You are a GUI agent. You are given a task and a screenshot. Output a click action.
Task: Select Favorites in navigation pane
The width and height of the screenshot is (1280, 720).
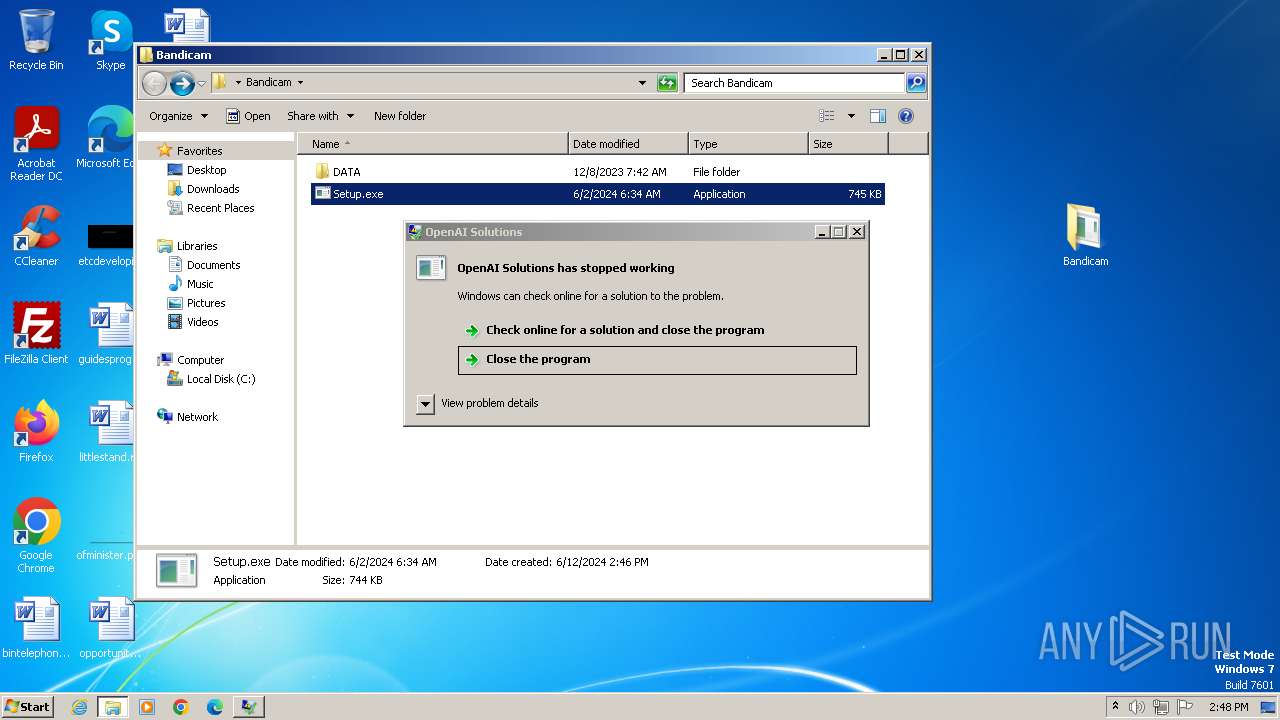[199, 151]
